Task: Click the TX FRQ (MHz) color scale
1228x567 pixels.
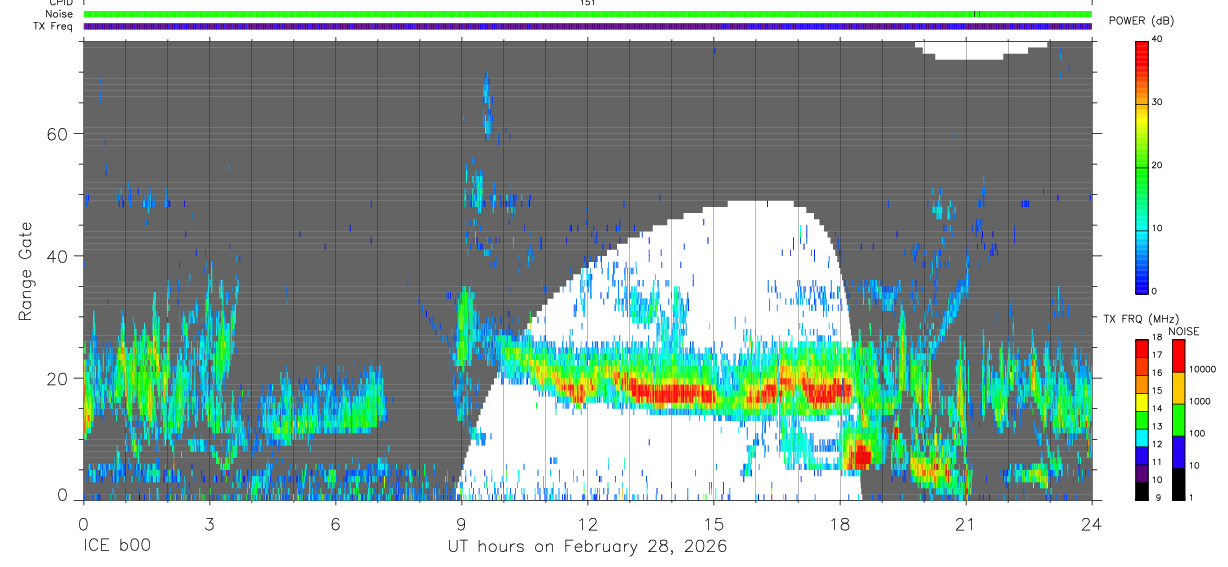Action: click(1142, 420)
